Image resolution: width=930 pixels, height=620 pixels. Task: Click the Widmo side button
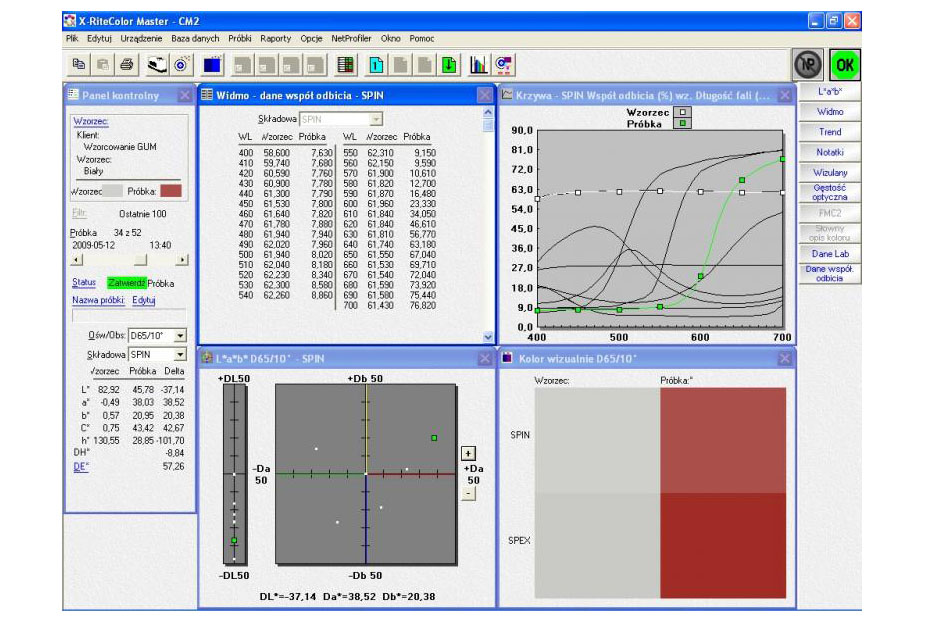(x=830, y=112)
